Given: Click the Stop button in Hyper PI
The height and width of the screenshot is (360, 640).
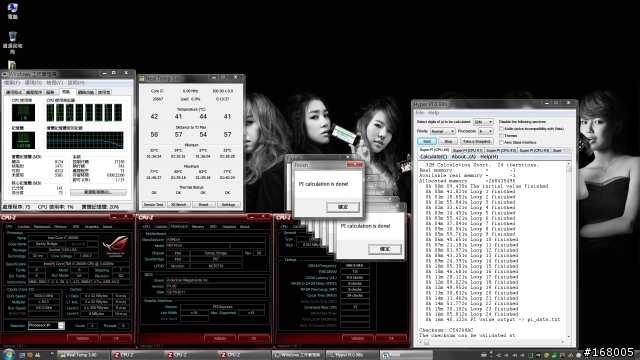Looking at the screenshot, I should coord(448,141).
